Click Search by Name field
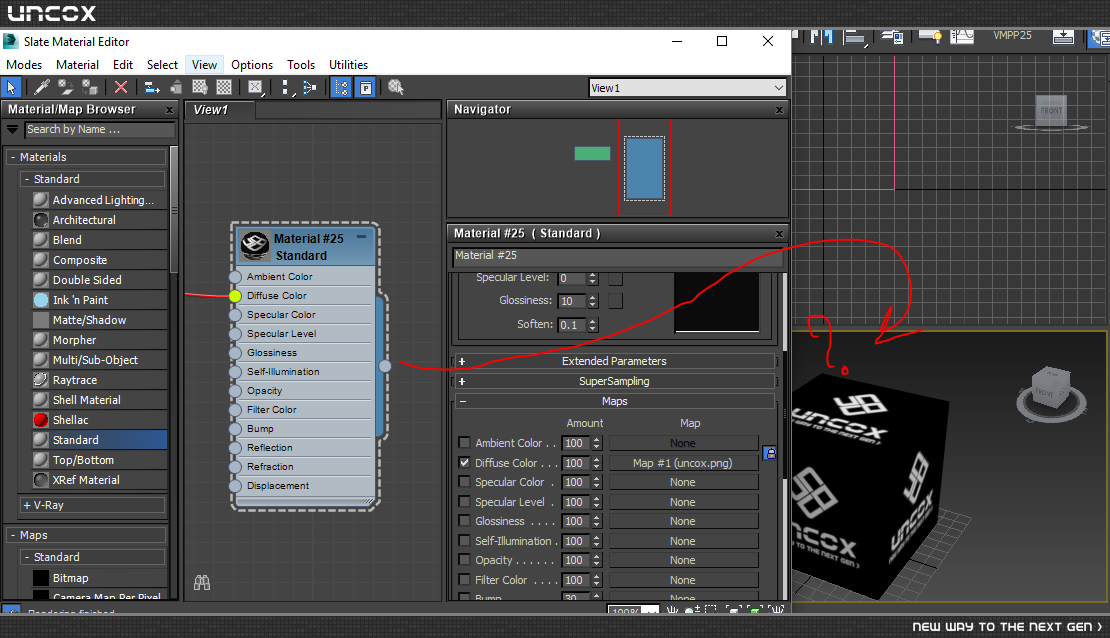Viewport: 1110px width, 638px height. (x=100, y=130)
